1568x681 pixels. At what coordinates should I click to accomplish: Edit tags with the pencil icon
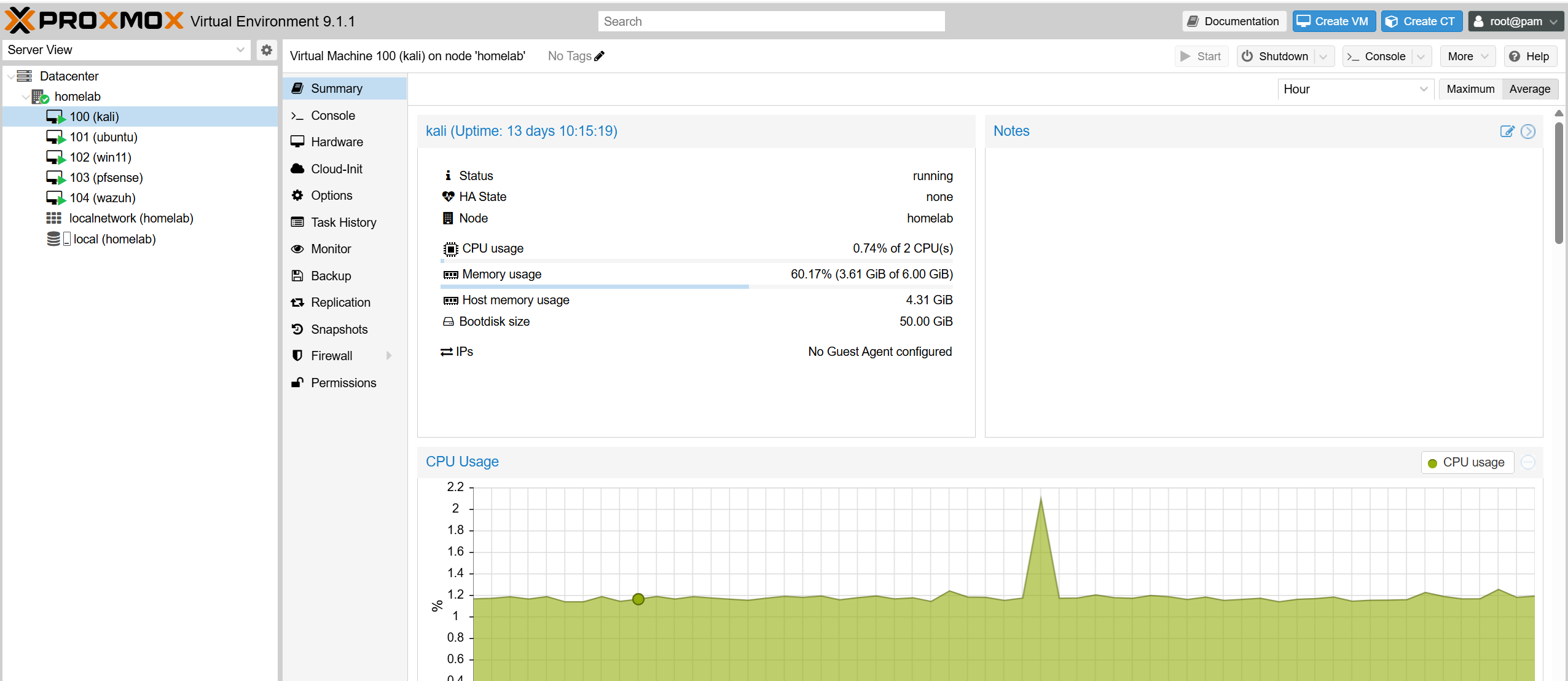pyautogui.click(x=600, y=56)
